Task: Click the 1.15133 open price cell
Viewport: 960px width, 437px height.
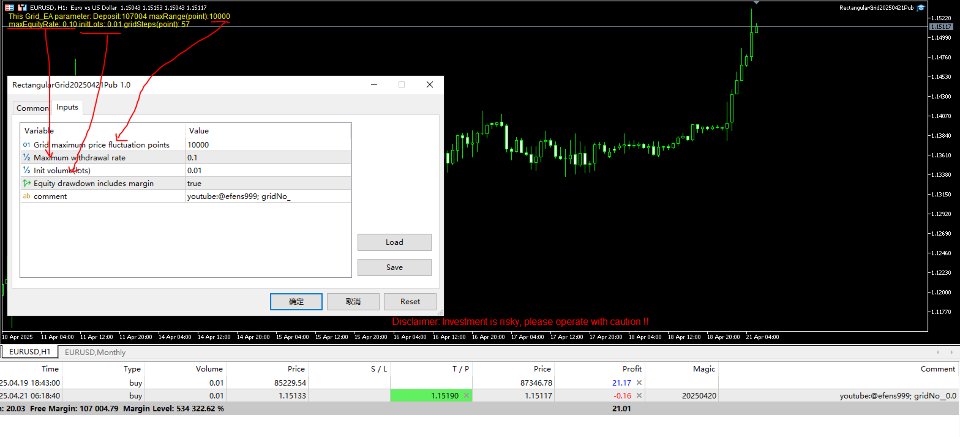Action: click(291, 396)
